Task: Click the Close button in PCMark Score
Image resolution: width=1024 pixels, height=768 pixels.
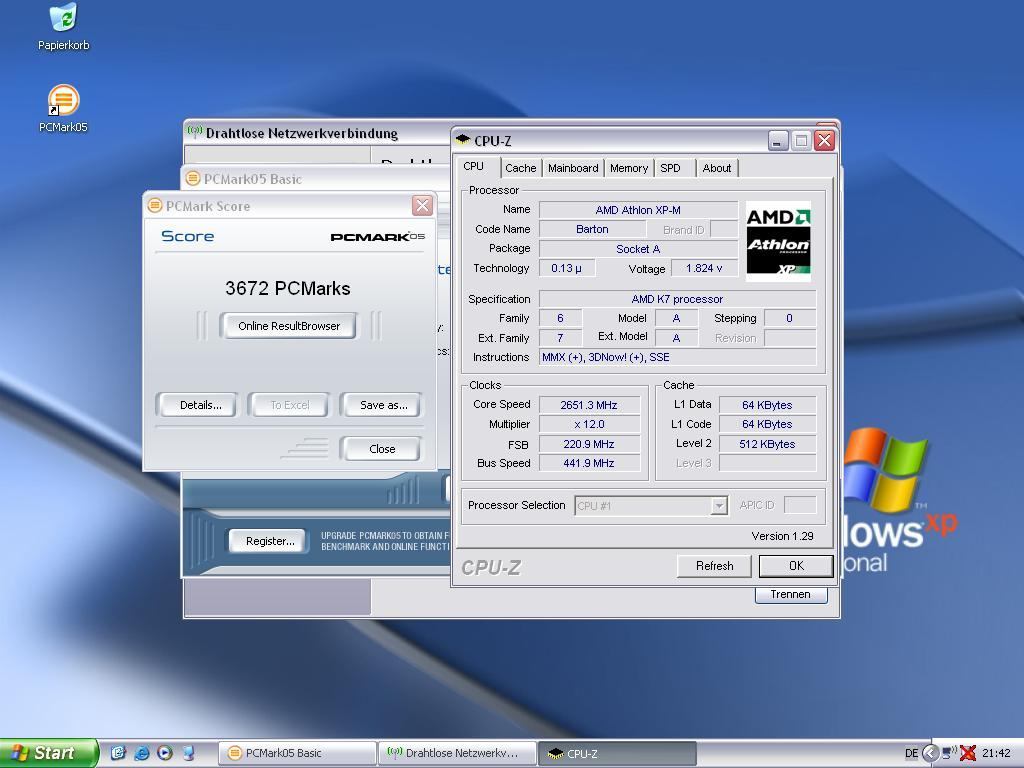Action: [x=382, y=449]
